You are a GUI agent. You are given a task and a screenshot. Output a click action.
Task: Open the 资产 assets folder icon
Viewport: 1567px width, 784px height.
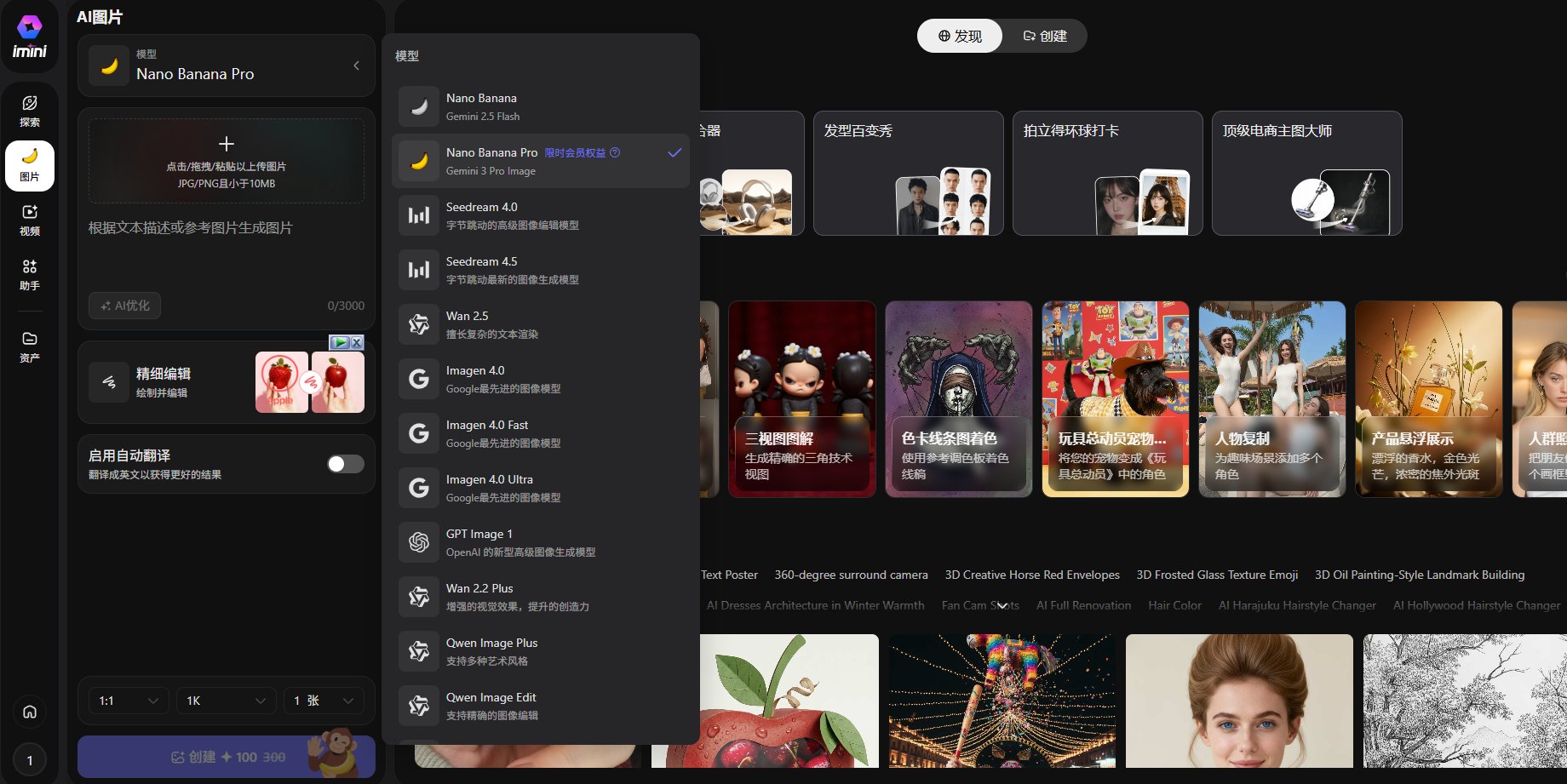pos(30,346)
